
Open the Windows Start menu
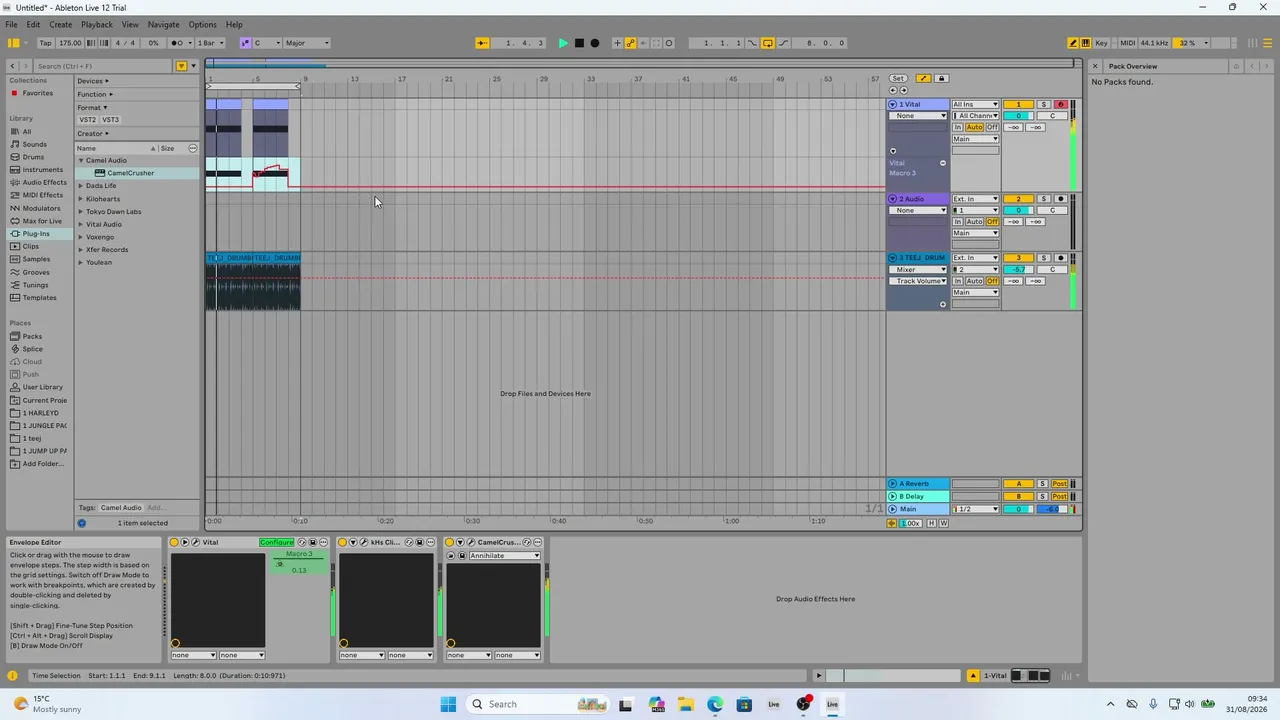coord(448,704)
